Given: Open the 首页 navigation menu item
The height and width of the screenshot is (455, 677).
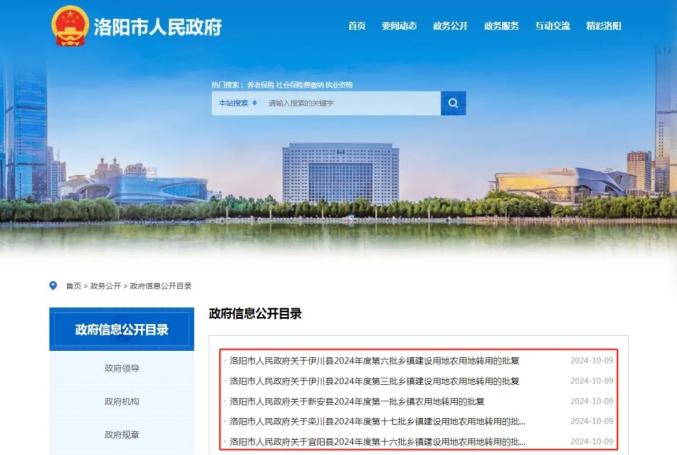Looking at the screenshot, I should point(357,26).
